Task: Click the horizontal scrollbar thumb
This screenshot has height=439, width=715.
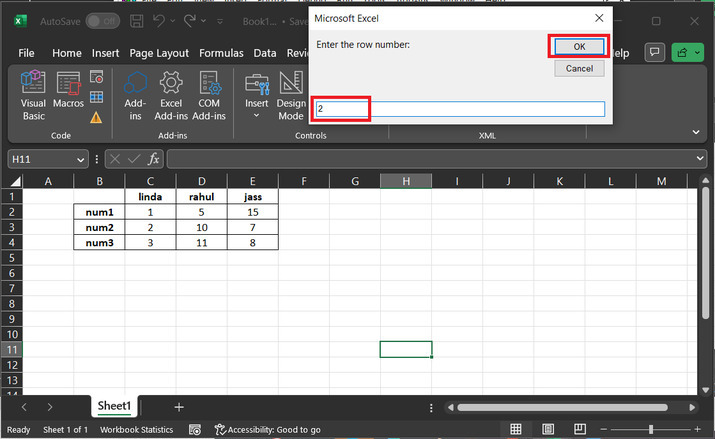Action: (562, 407)
